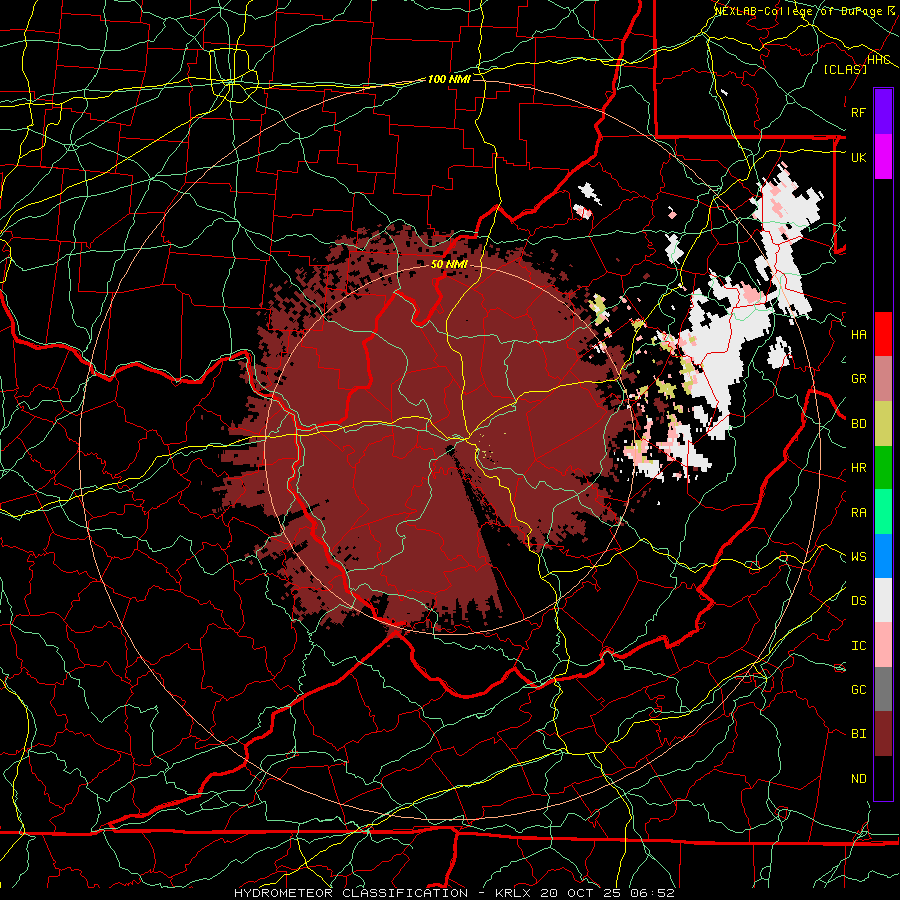
Task: Click the HYDROMETEOR CLASSIFICATION product title
Action: [351, 893]
